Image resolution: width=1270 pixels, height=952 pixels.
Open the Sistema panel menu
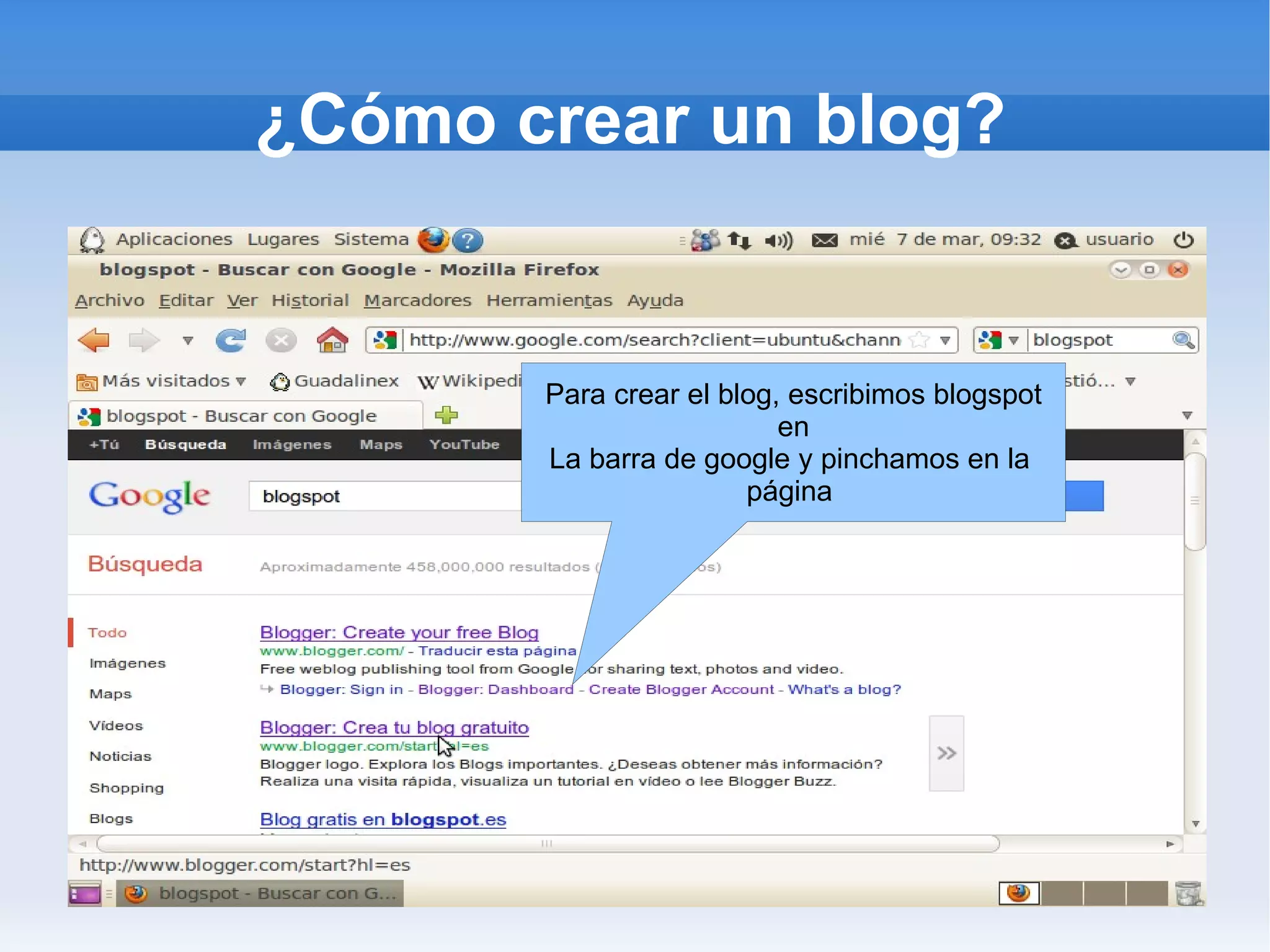(x=371, y=239)
